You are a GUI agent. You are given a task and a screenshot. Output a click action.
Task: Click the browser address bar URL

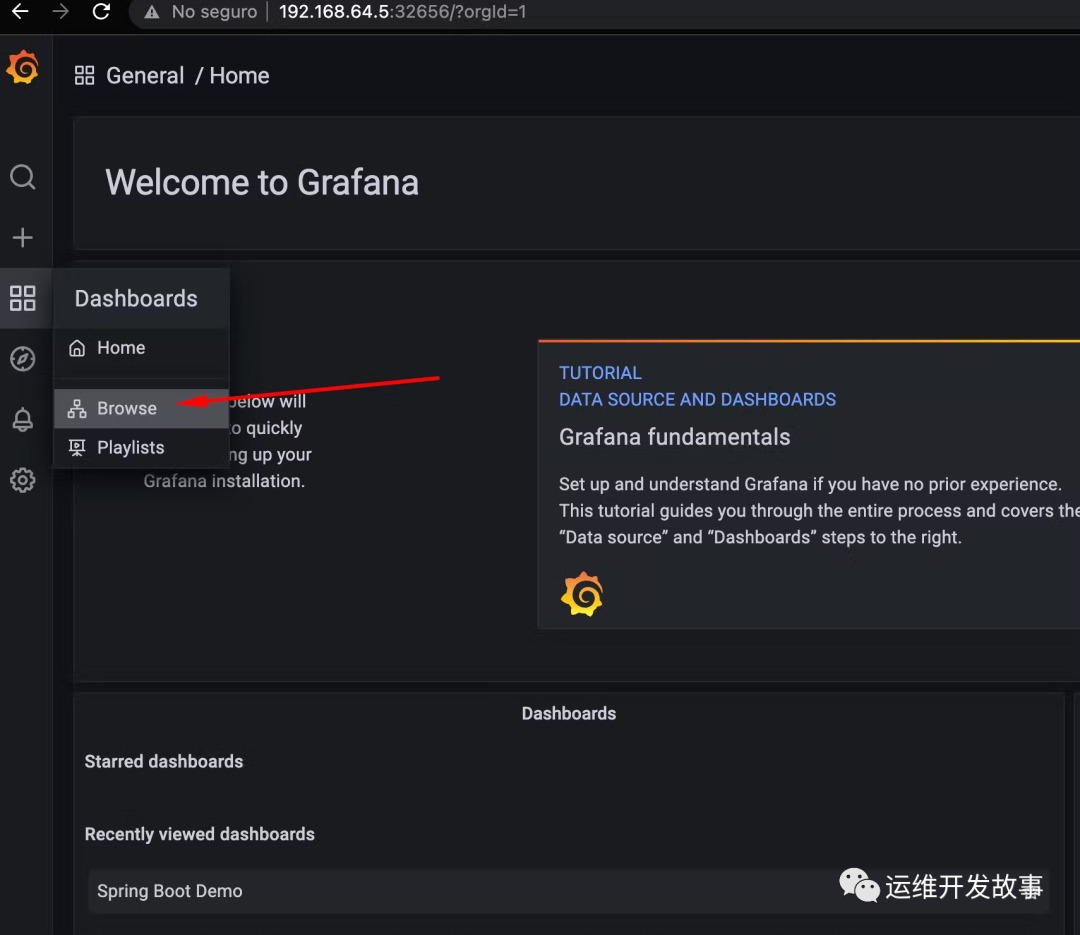(402, 12)
